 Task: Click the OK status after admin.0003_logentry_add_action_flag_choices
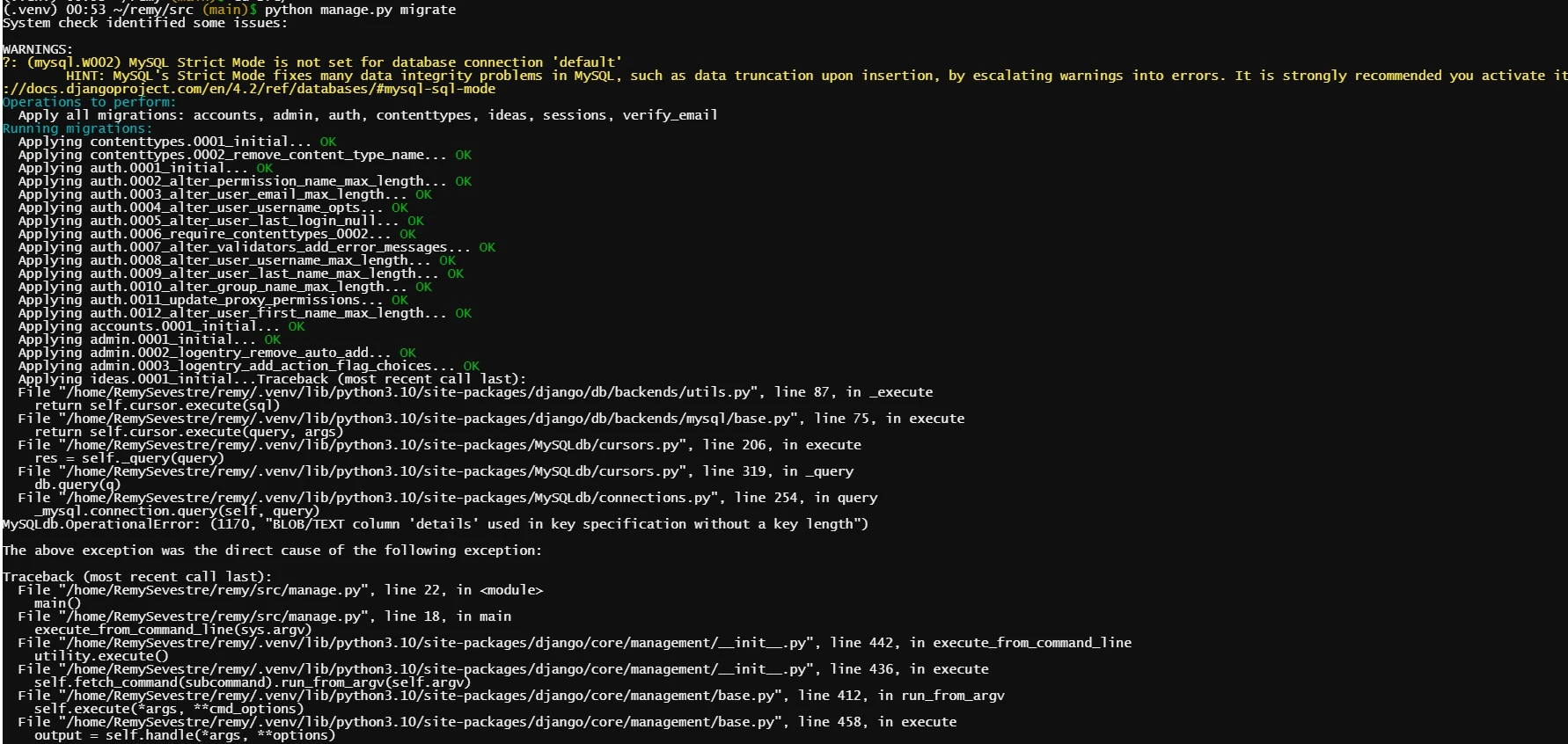472,366
